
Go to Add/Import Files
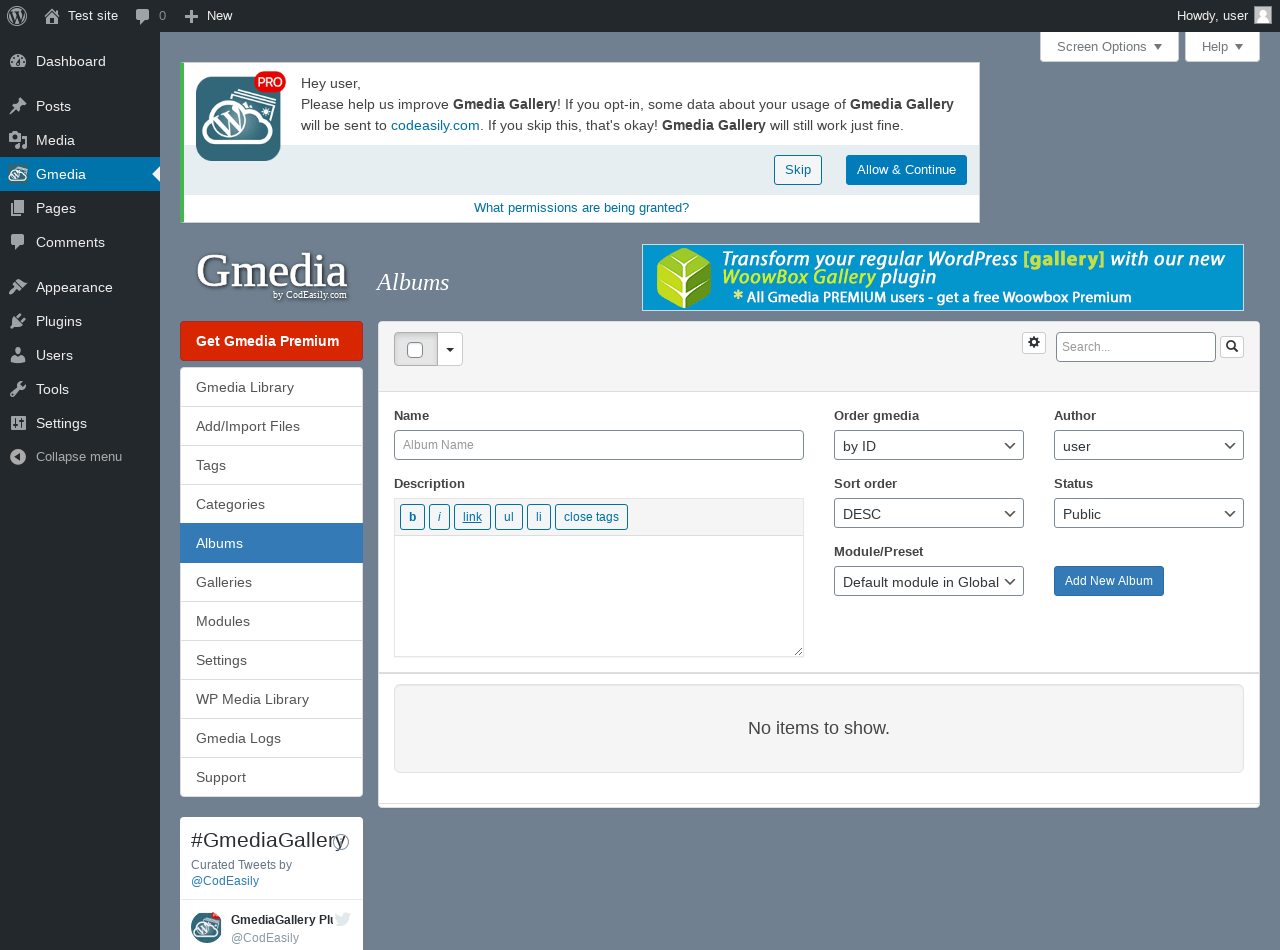(271, 426)
